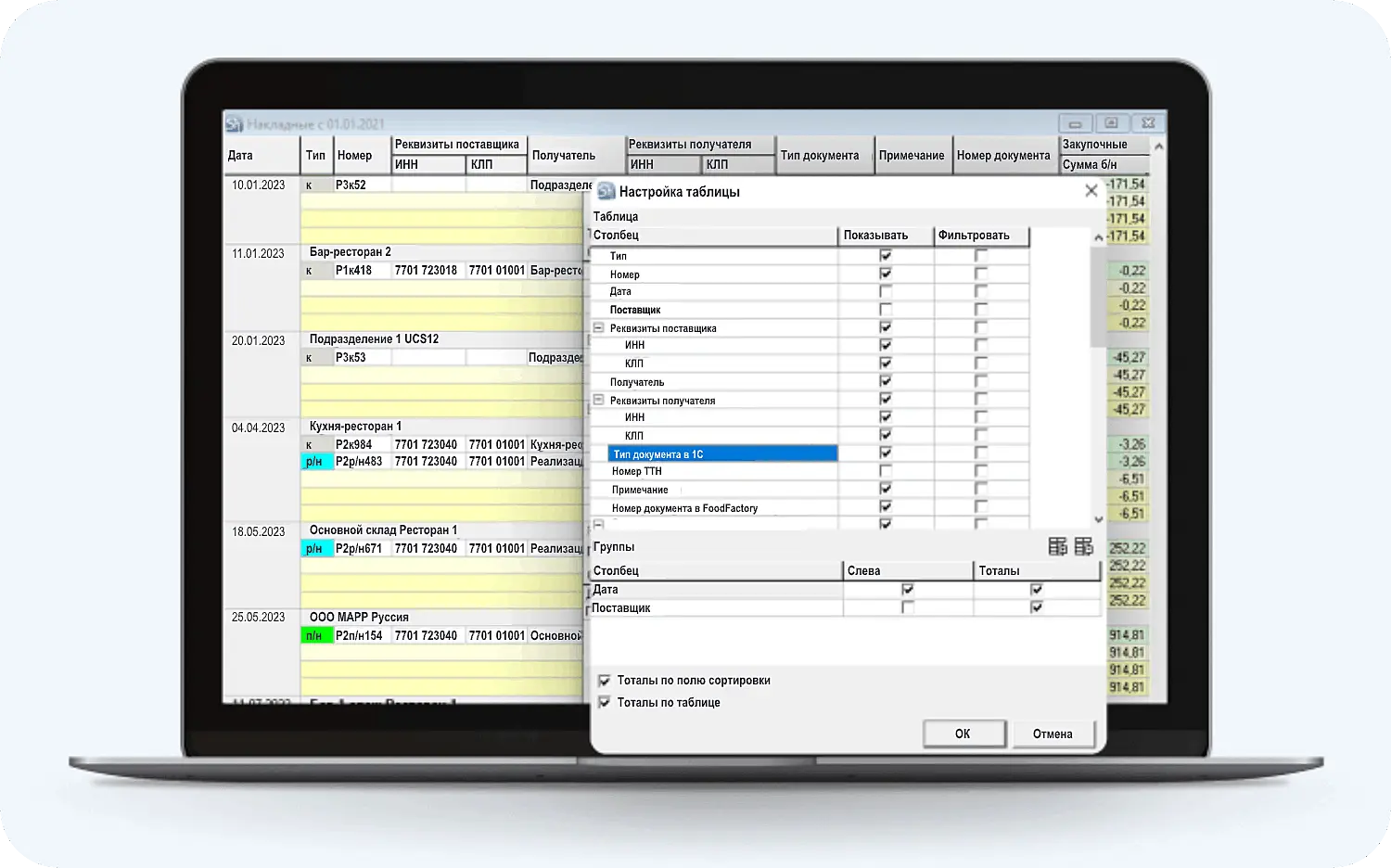Click Закупочные header in Накладные window
Screen dimensions: 1391x868
1104,145
